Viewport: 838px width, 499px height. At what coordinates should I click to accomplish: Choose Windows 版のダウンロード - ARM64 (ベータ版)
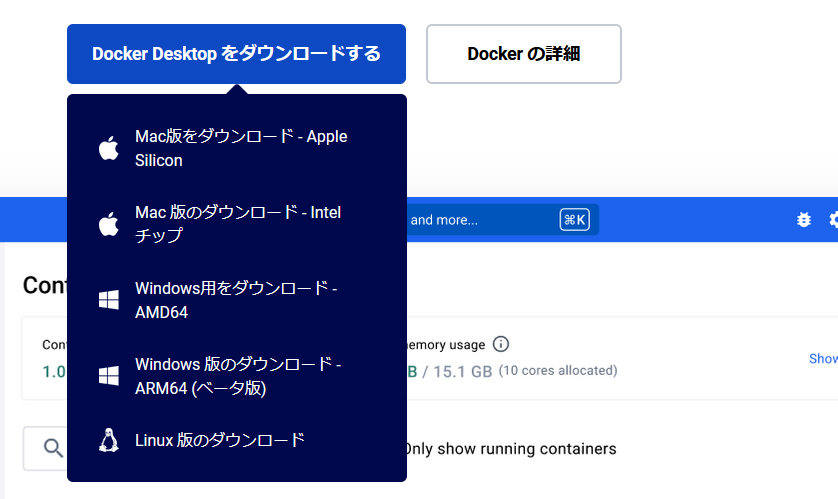click(238, 376)
